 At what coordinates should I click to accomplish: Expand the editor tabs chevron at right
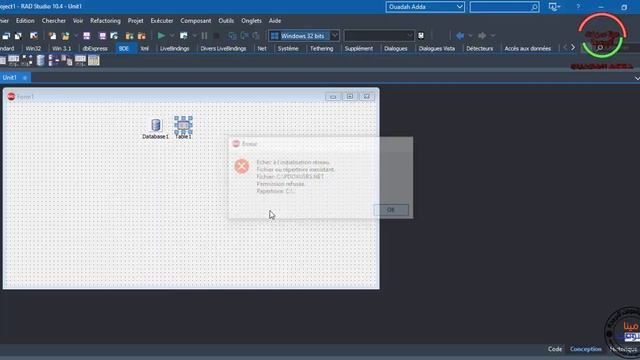pos(637,78)
